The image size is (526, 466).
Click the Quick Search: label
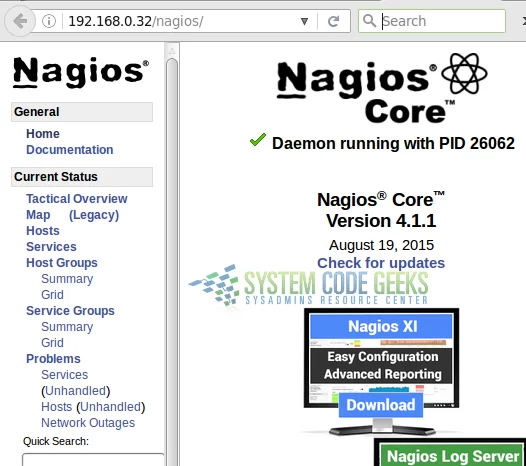coord(56,441)
